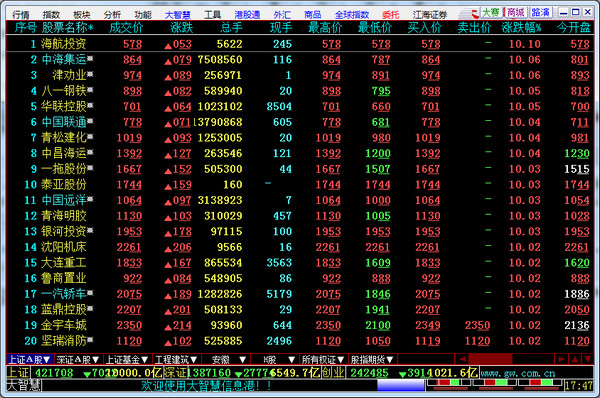Open the 全球指数 menu
The width and height of the screenshot is (600, 398).
tap(352, 15)
